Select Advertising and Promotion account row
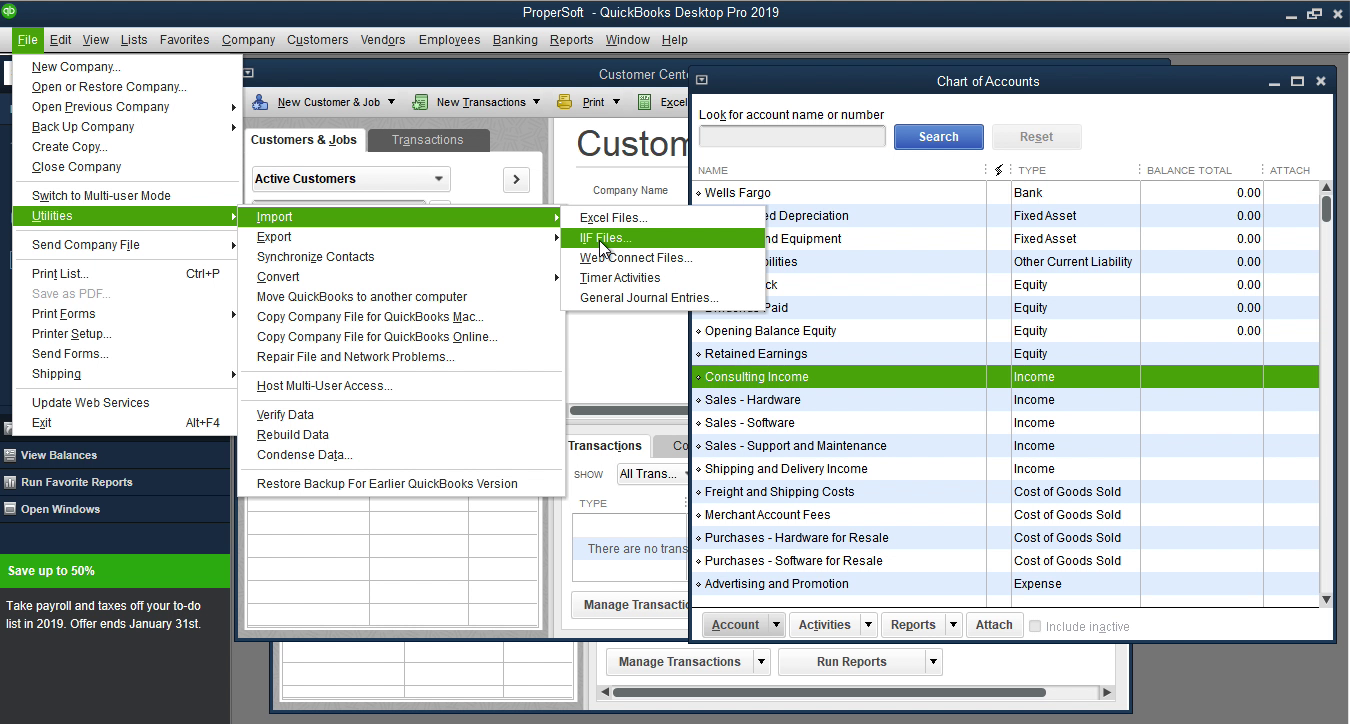1350x724 pixels. coord(1006,584)
